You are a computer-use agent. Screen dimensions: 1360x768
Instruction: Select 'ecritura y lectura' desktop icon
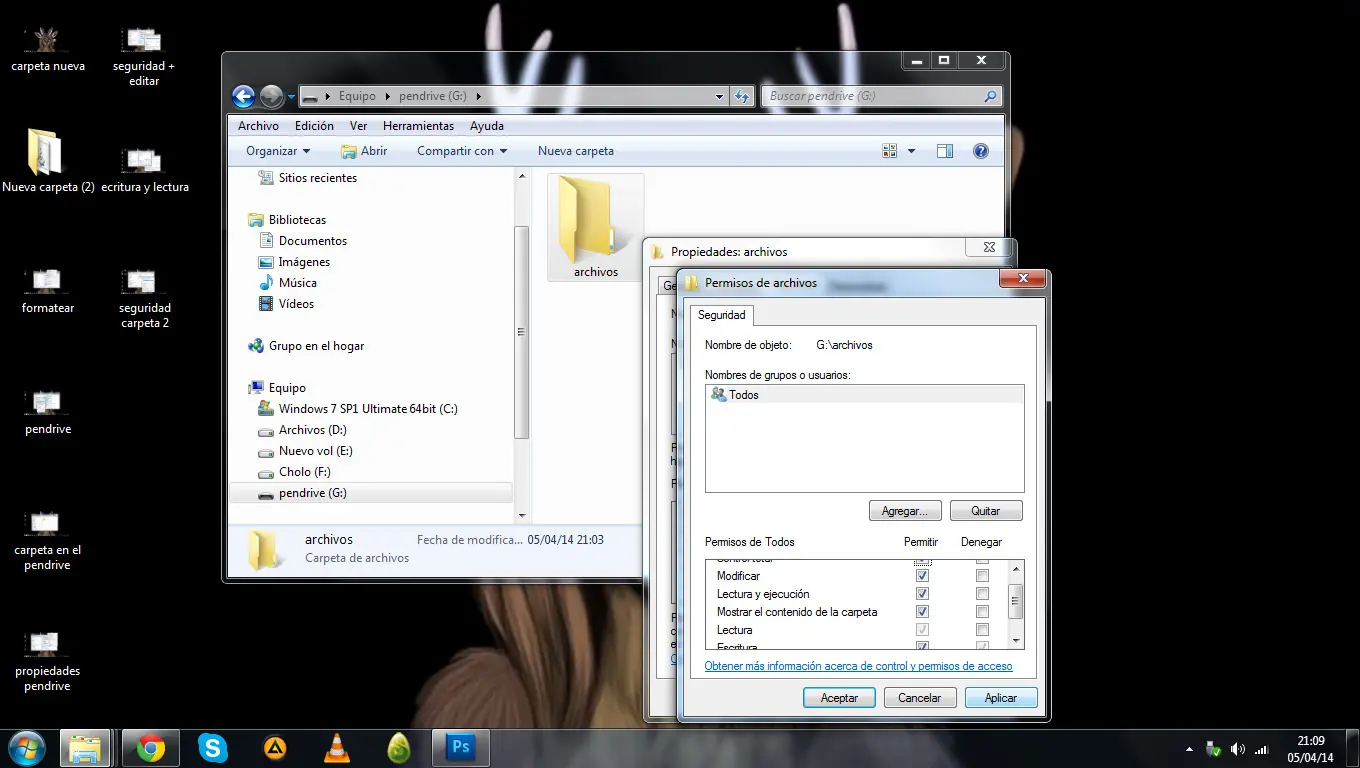pyautogui.click(x=144, y=170)
